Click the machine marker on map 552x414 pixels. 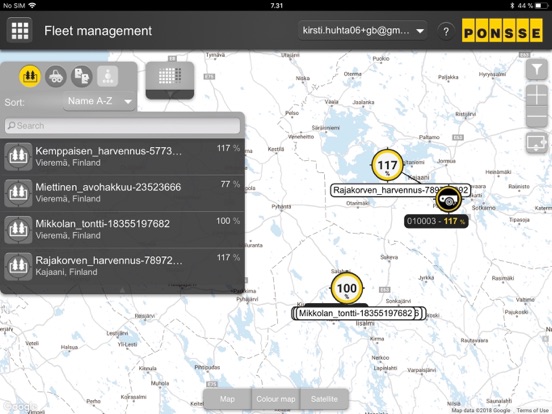pyautogui.click(x=448, y=200)
